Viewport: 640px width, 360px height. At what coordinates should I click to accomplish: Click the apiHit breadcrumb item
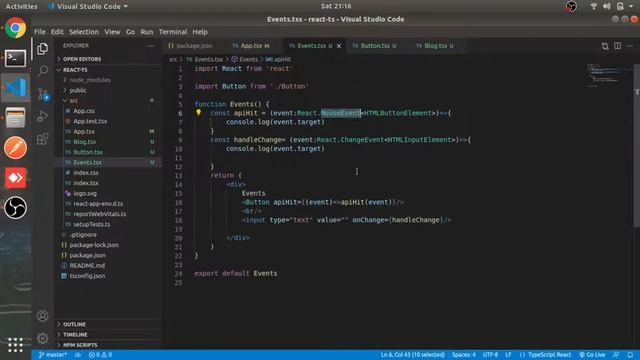pos(278,59)
